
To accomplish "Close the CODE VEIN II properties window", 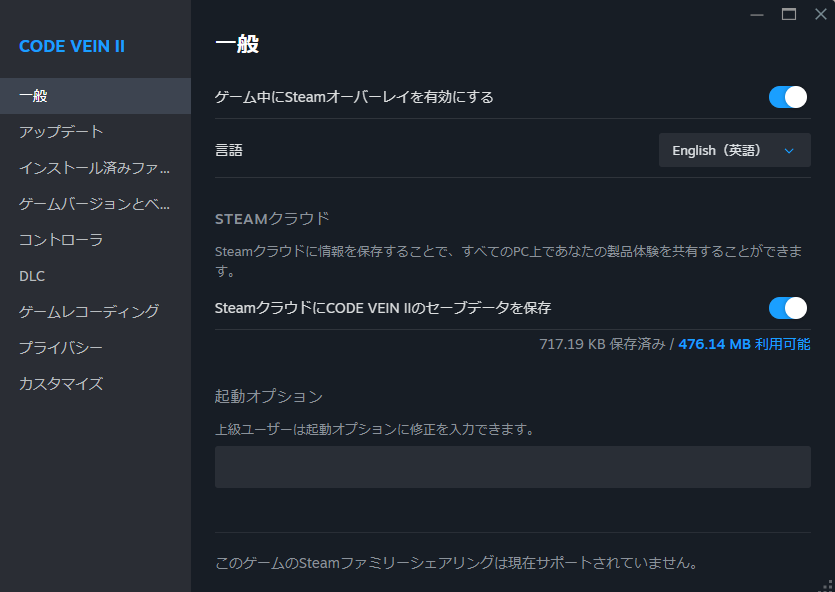I will 820,14.
